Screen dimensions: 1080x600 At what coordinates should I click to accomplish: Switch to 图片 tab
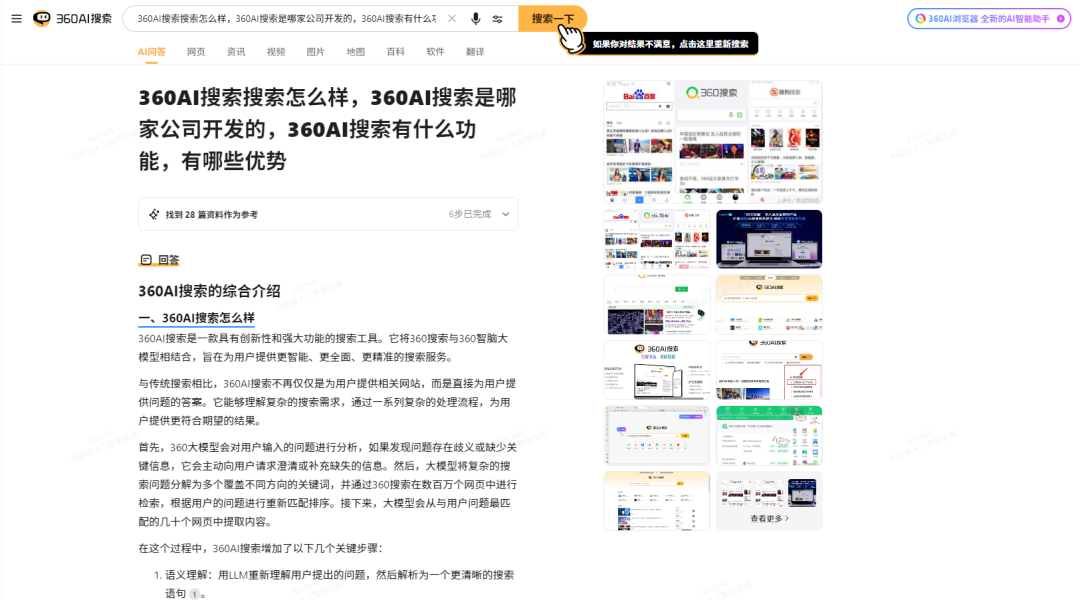coord(315,52)
